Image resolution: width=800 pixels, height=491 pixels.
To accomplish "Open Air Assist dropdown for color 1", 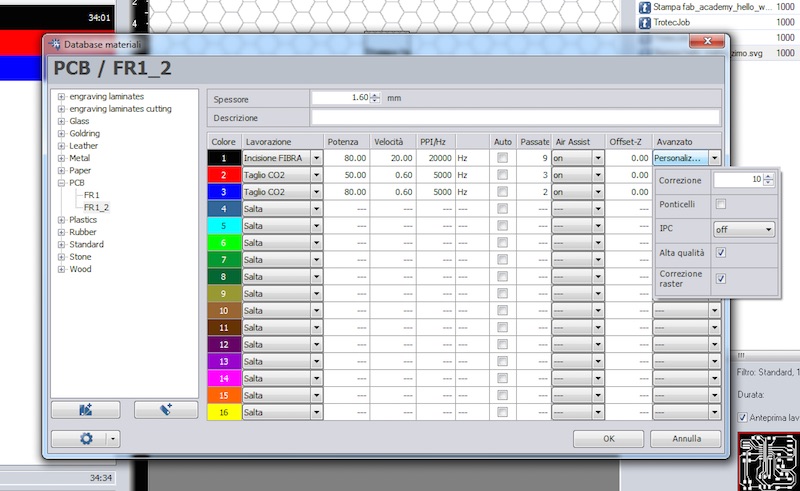I will click(598, 158).
